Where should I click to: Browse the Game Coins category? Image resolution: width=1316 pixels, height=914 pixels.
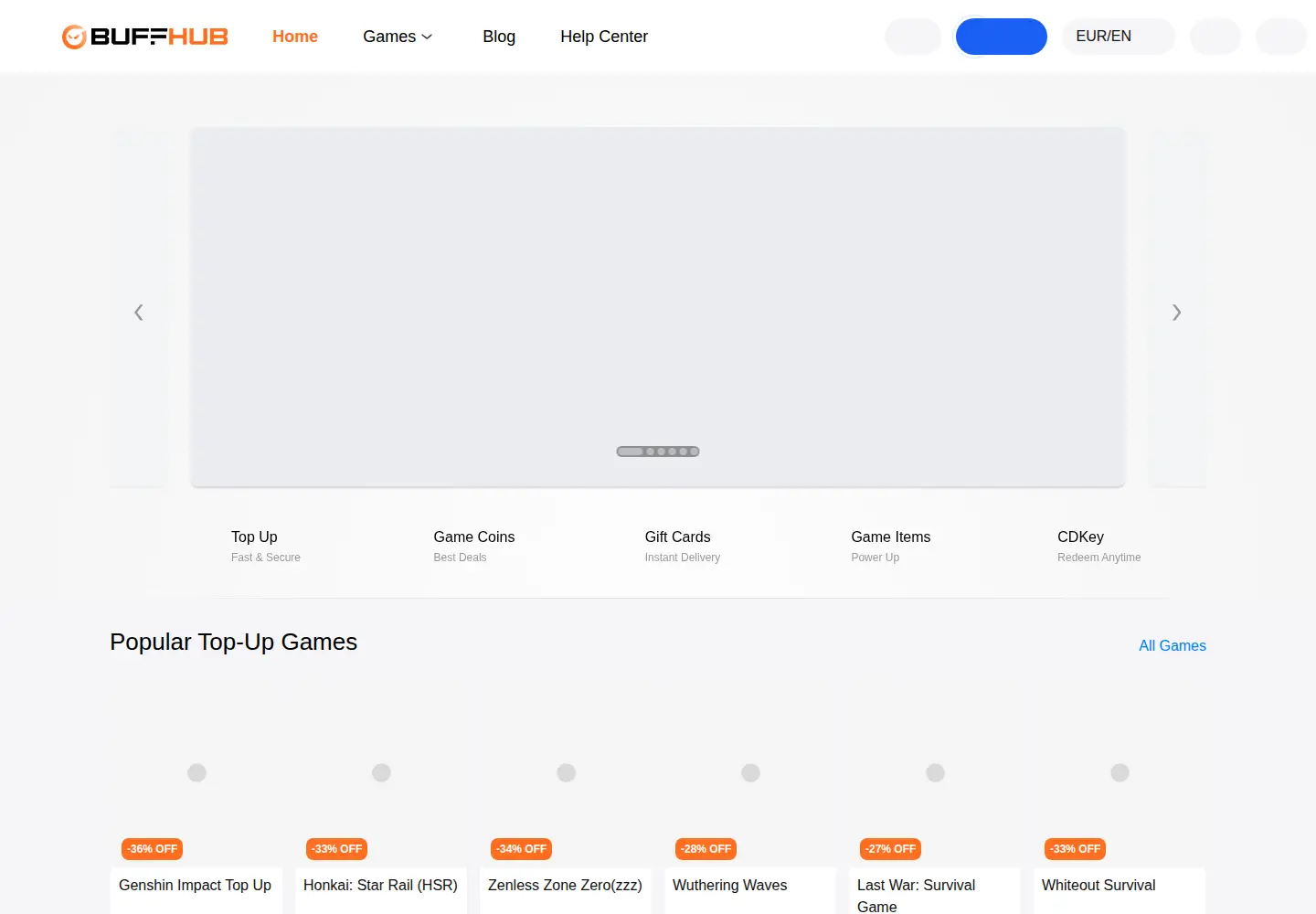473,546
